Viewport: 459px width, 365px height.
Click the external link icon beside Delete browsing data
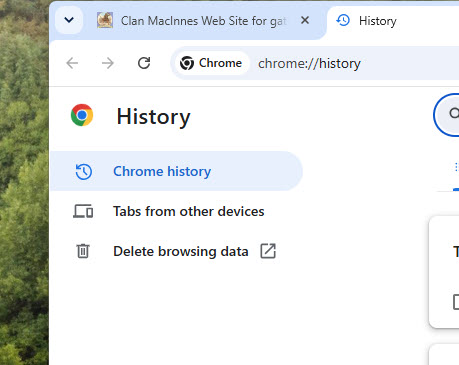(x=268, y=251)
